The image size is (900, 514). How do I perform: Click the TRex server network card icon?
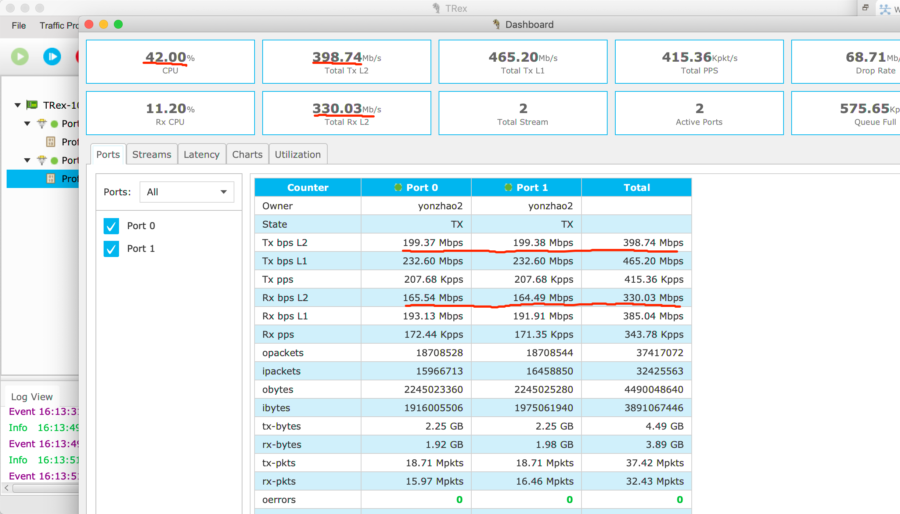(33, 105)
